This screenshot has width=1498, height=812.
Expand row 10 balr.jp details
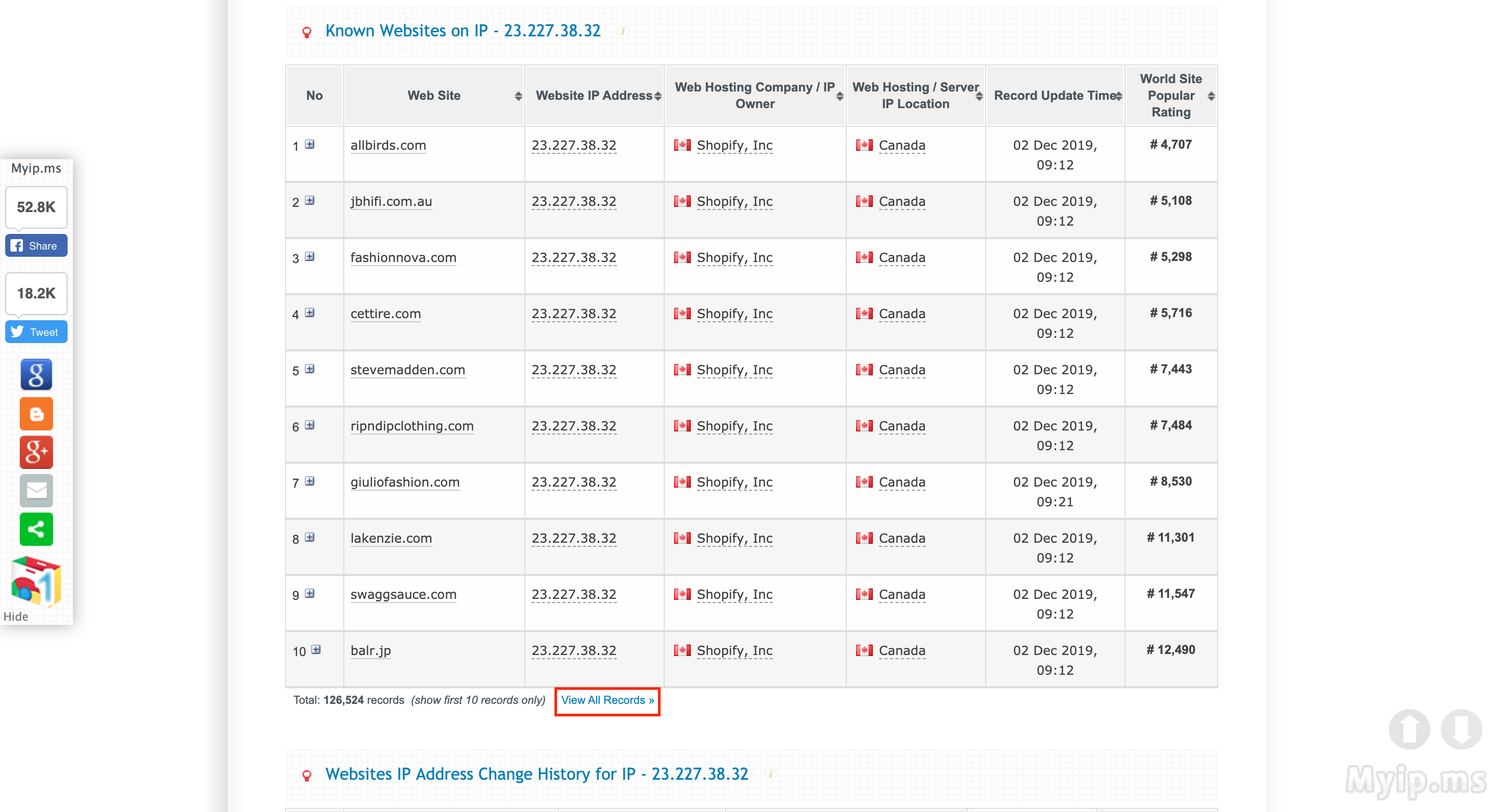pyautogui.click(x=316, y=650)
